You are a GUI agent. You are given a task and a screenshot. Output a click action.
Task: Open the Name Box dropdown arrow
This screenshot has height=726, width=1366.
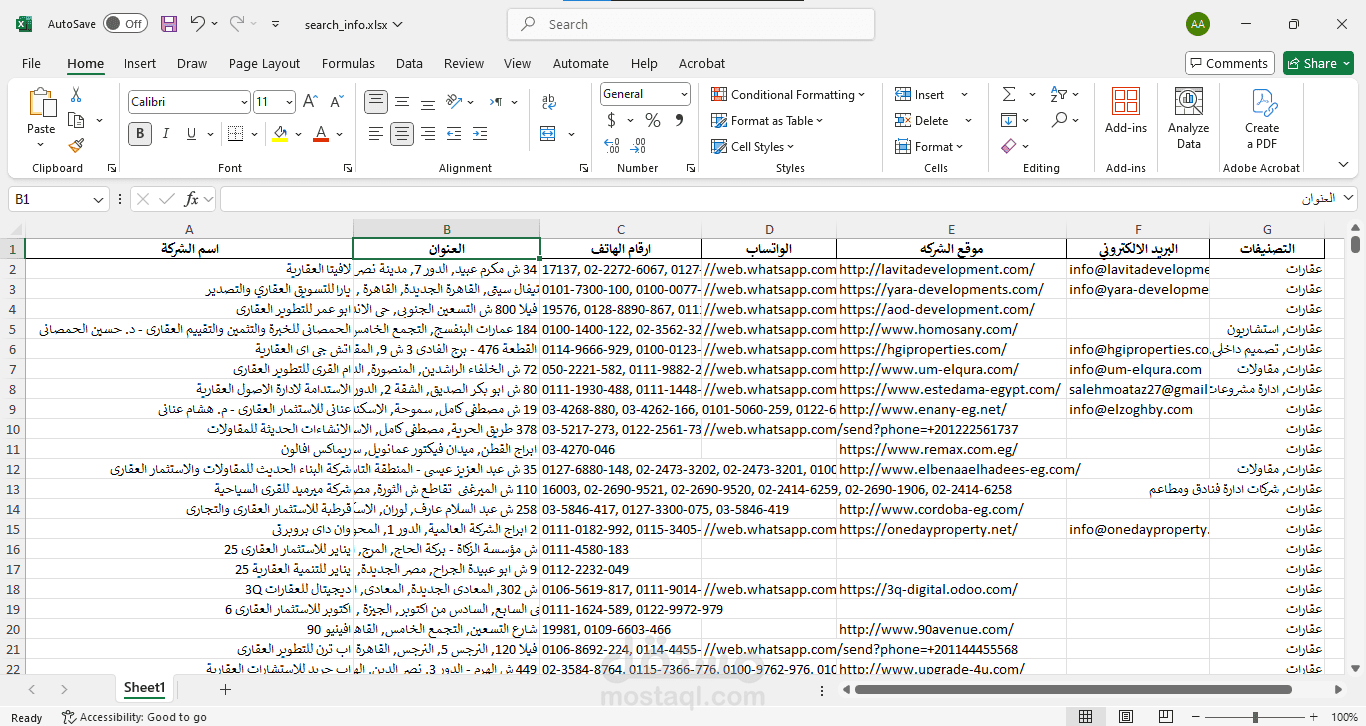pos(99,200)
